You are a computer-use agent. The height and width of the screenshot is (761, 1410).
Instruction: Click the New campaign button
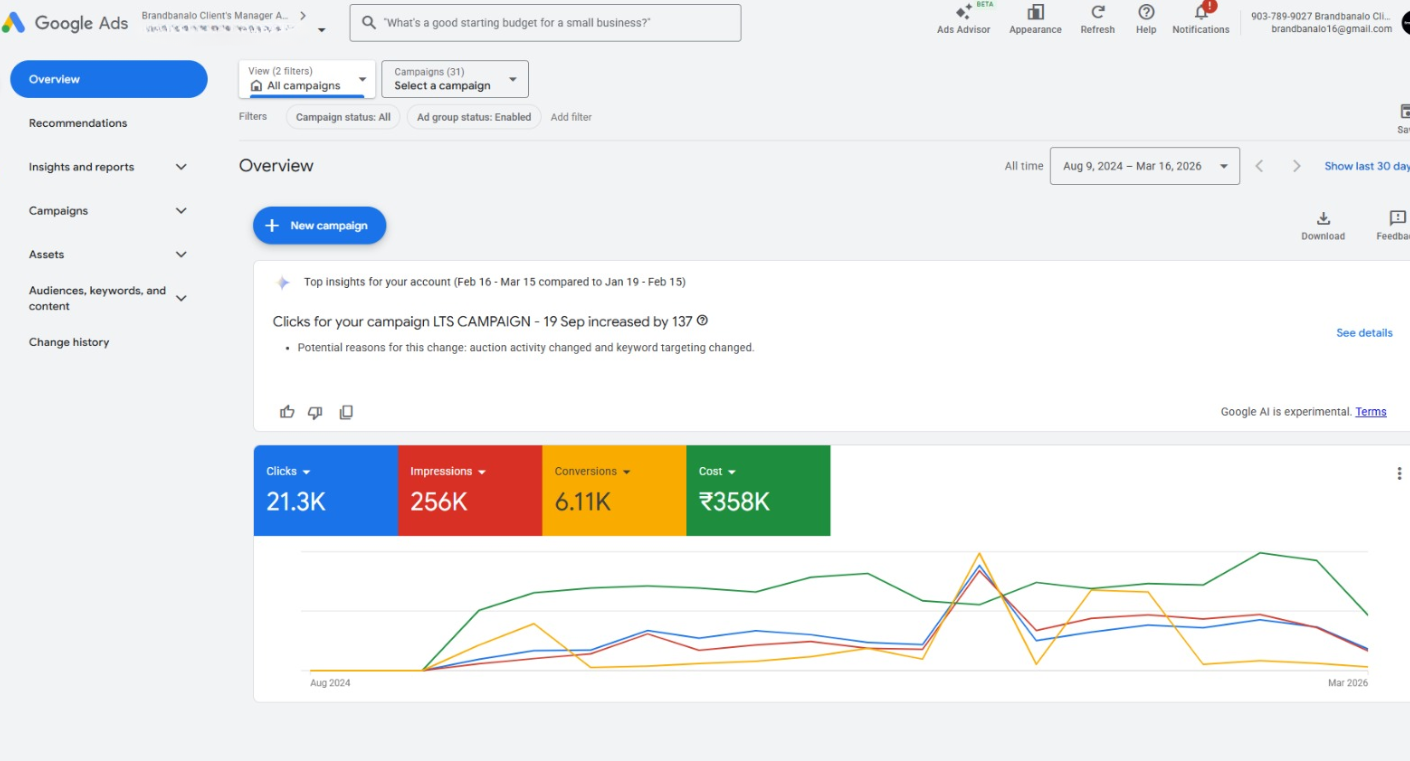coord(319,226)
